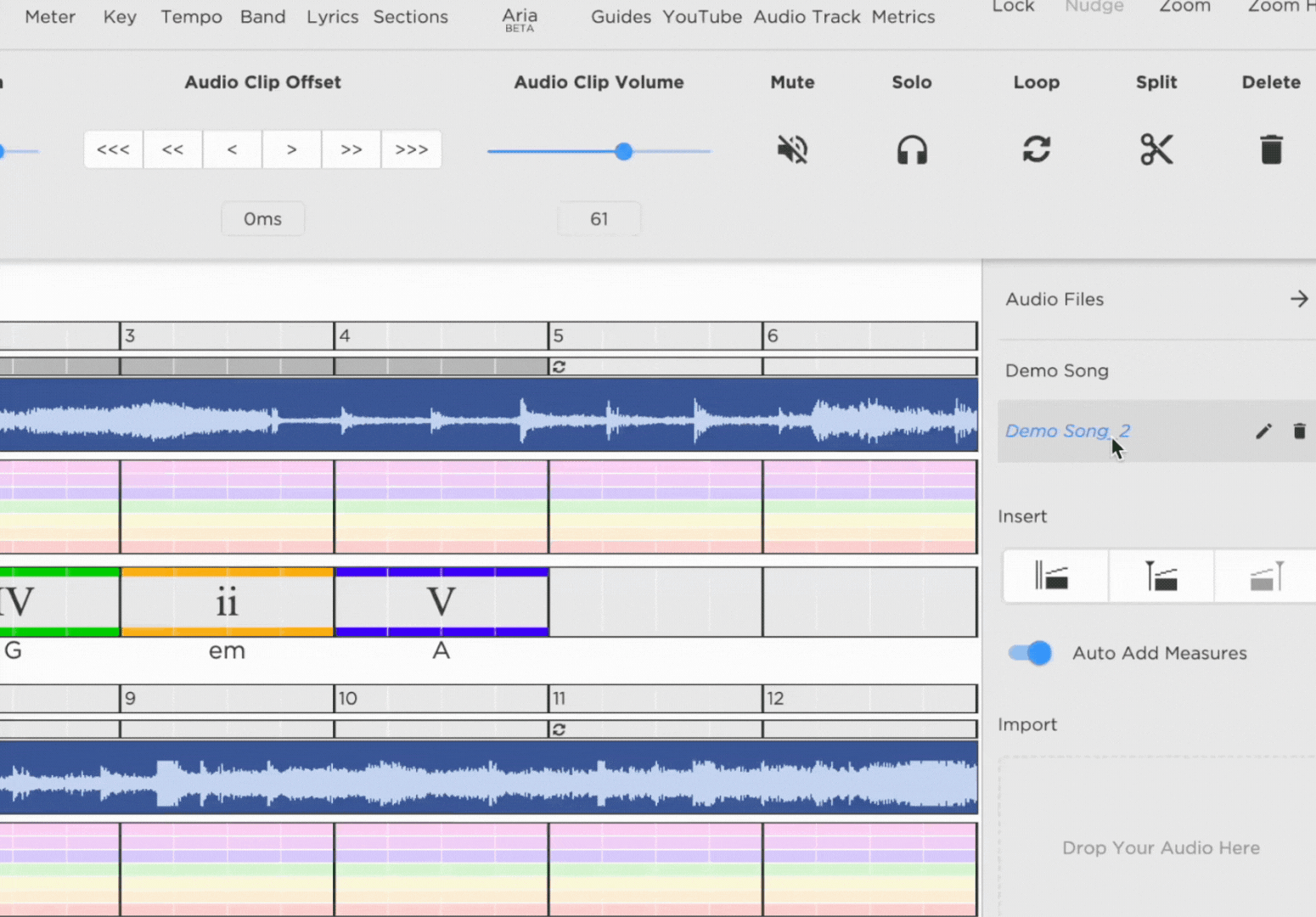Viewport: 1316px width, 917px height.
Task: Toggle loop marker at measure 11
Action: (x=559, y=729)
